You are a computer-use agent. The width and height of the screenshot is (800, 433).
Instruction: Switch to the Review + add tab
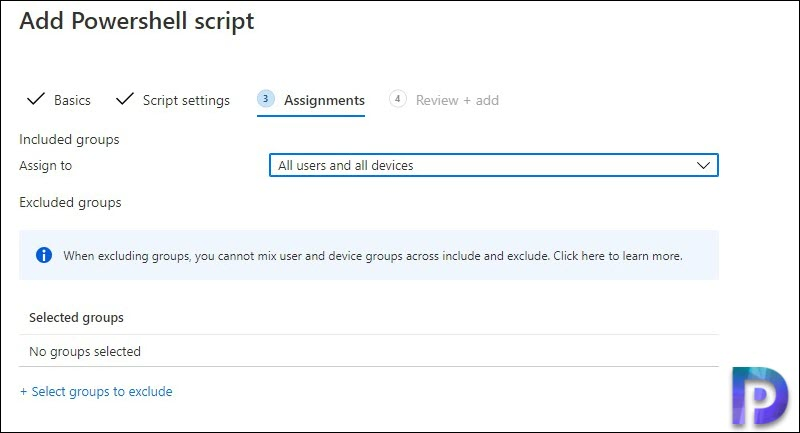[457, 100]
